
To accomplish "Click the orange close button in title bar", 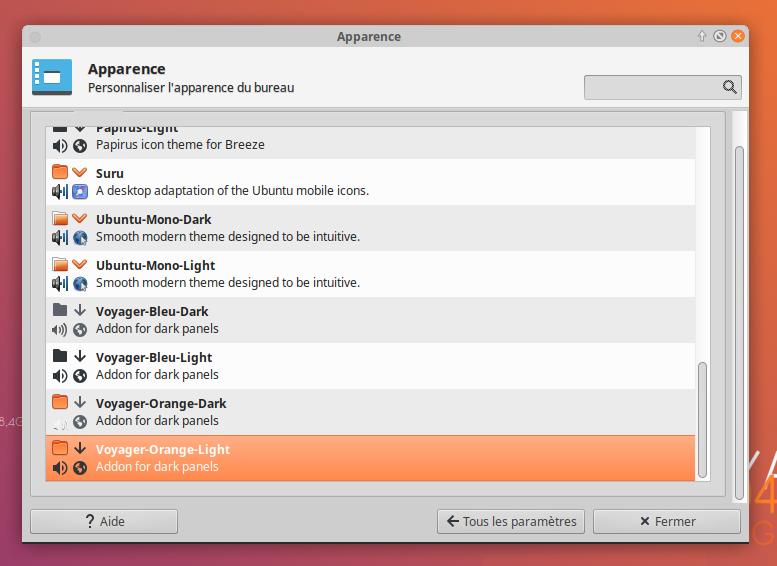I will point(738,36).
